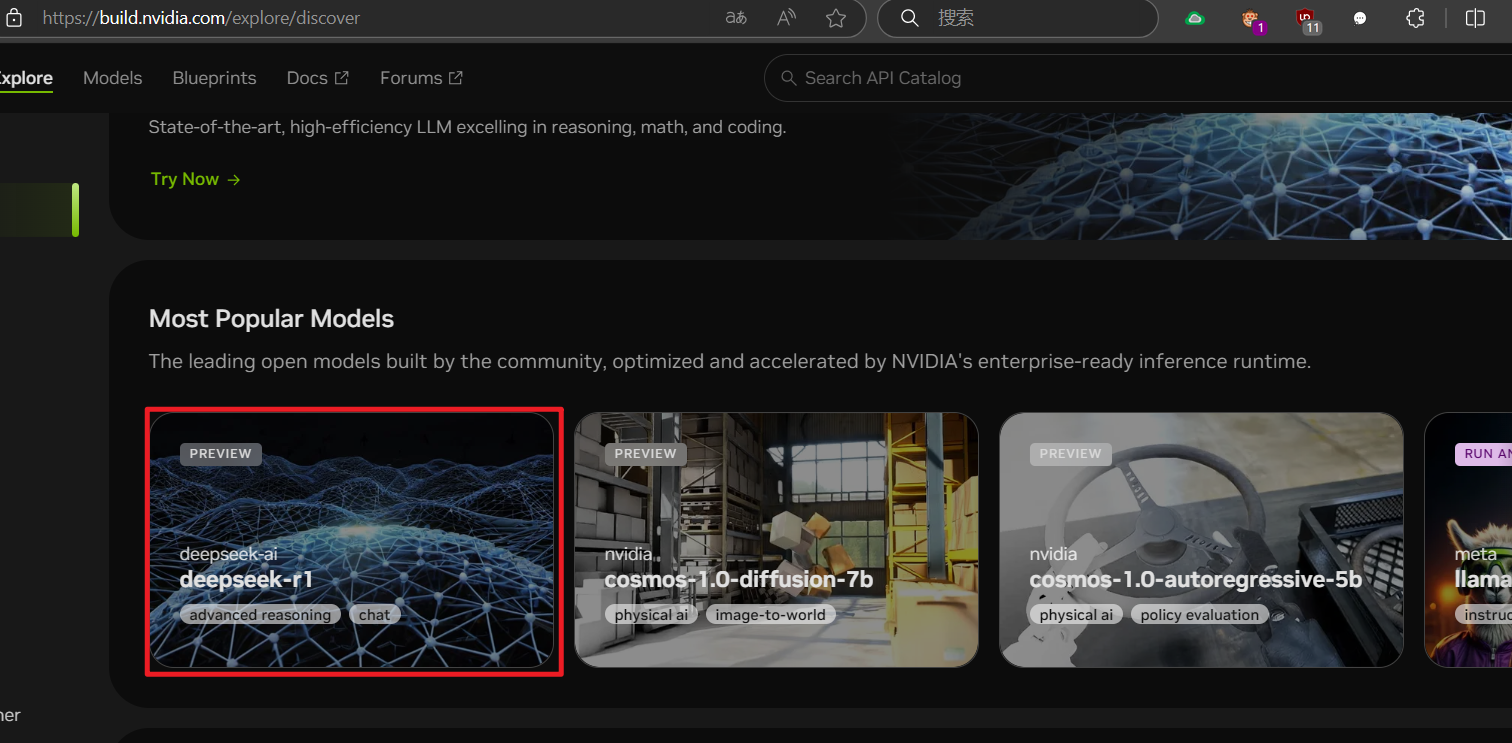1512x743 pixels.
Task: Focus the browser search box labeled 搜索
Action: (1017, 18)
